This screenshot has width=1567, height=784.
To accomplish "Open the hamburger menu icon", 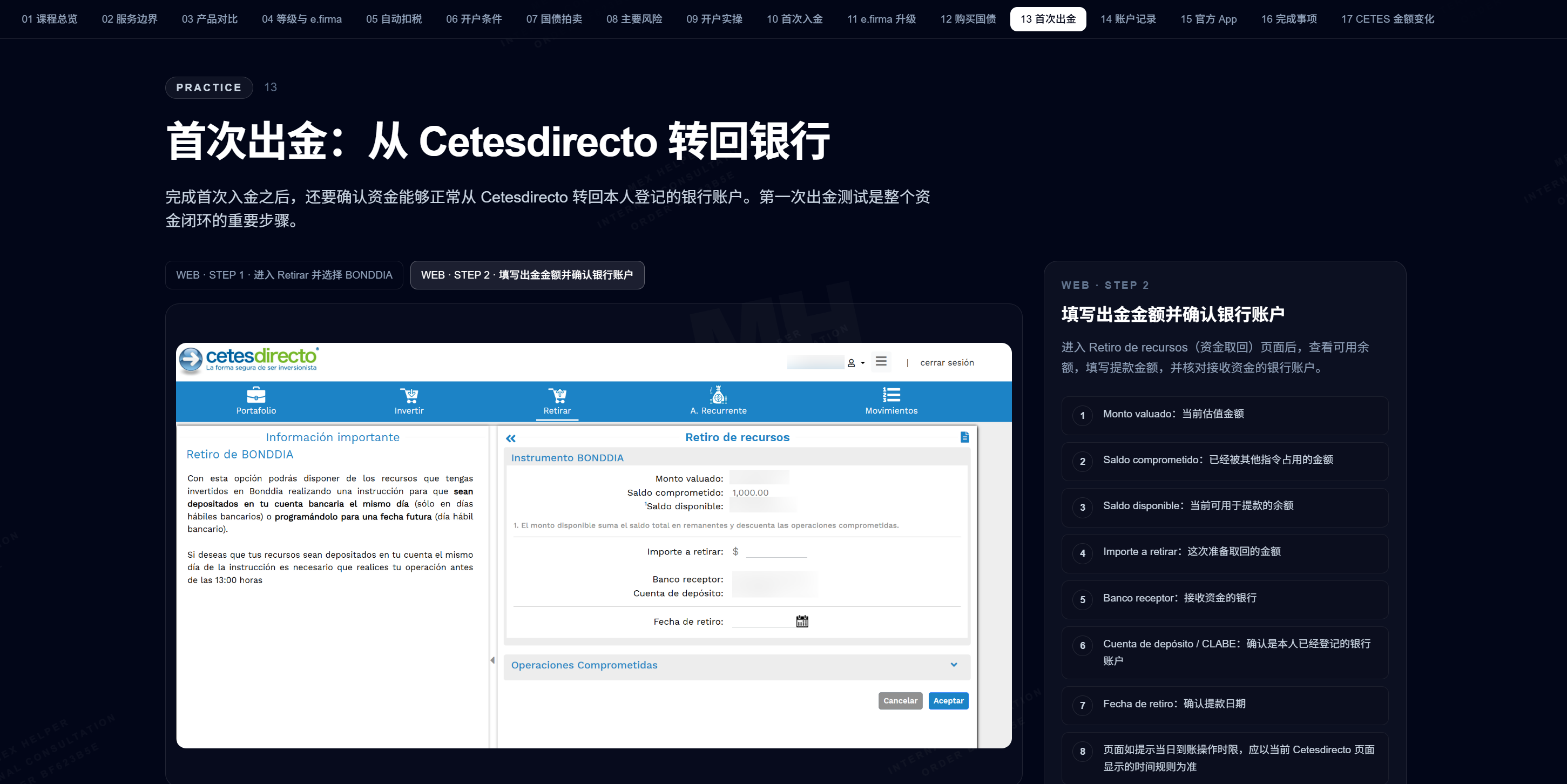I will [x=881, y=361].
